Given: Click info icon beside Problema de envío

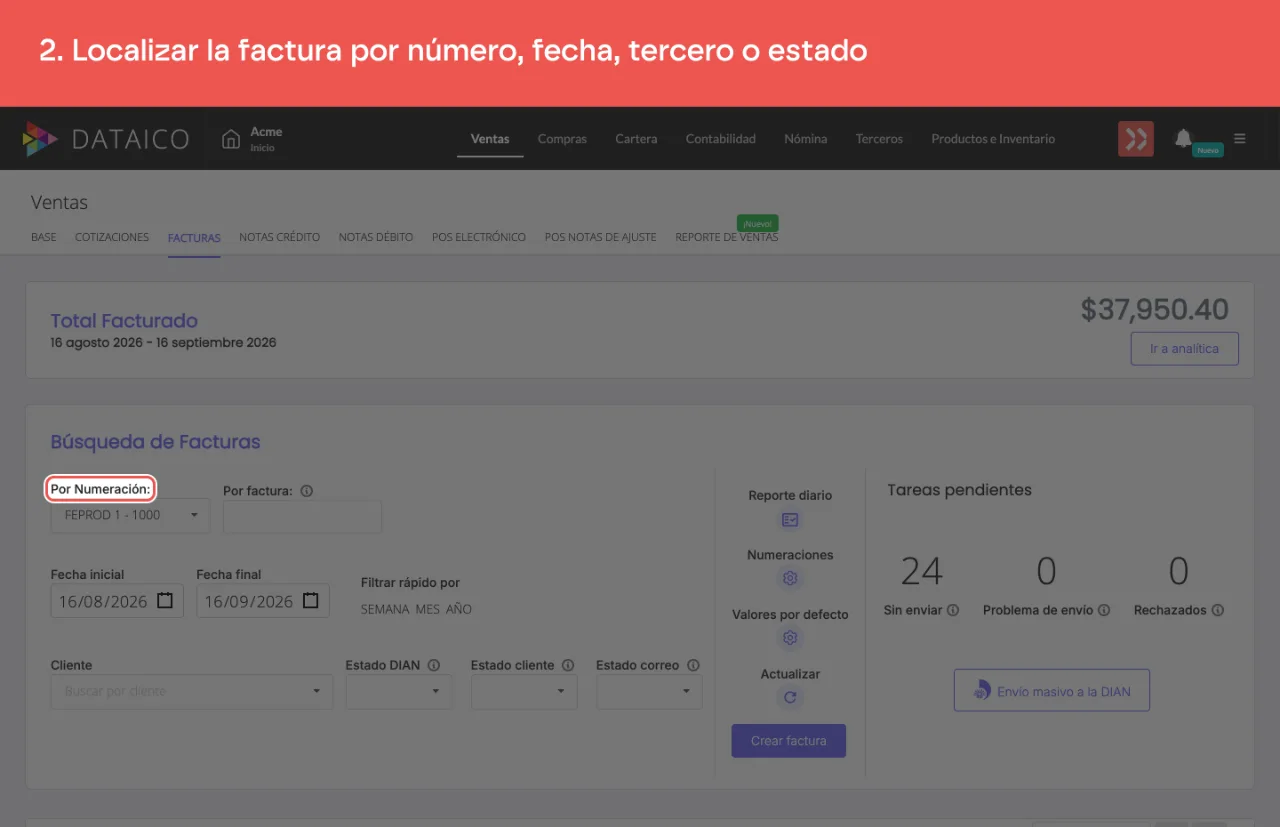Looking at the screenshot, I should 1104,610.
